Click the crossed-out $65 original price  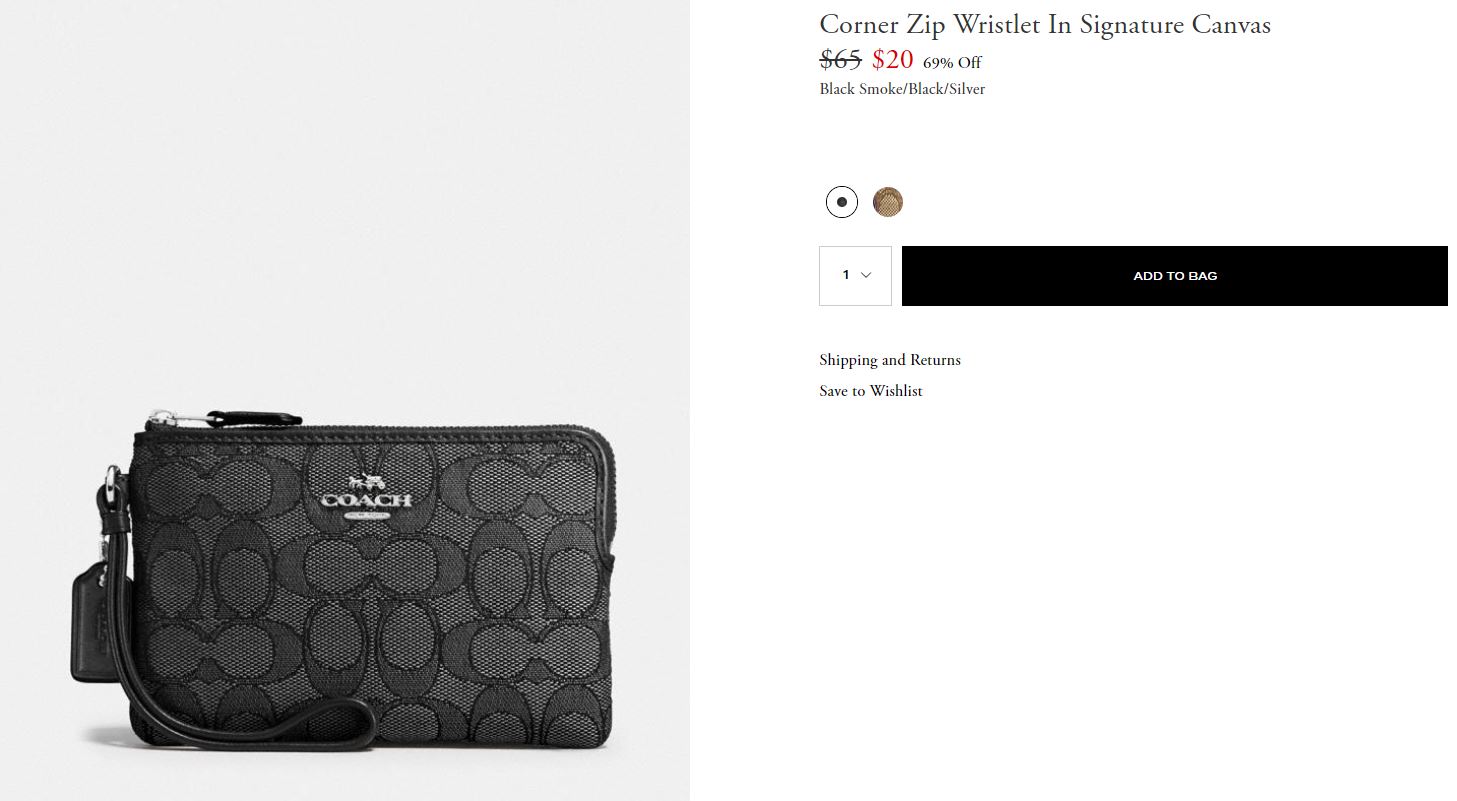(x=839, y=60)
